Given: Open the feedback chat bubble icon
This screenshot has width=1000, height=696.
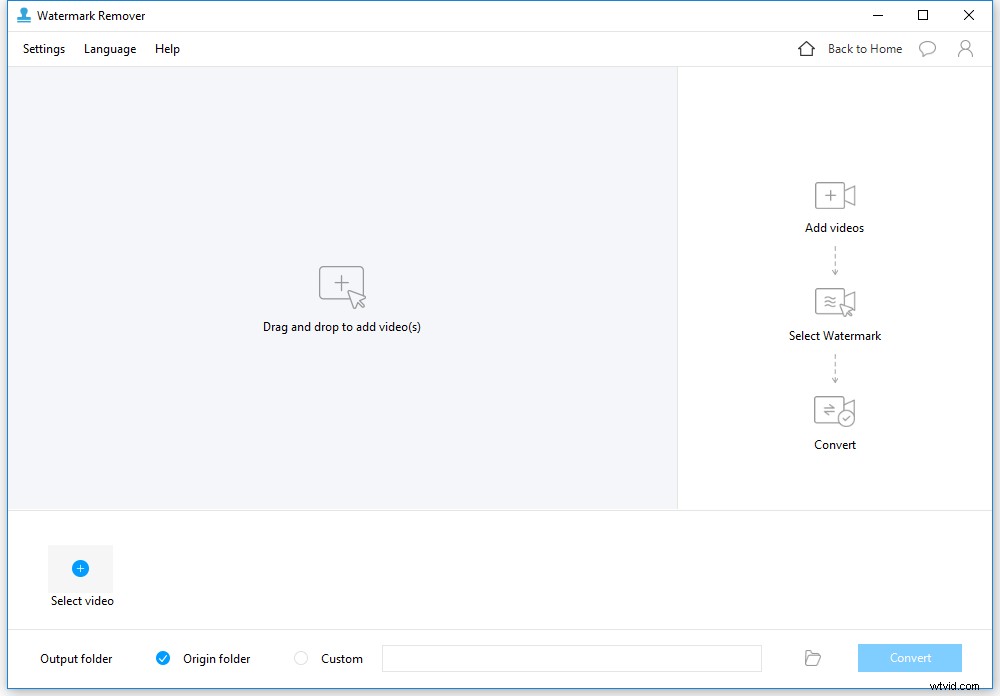Looking at the screenshot, I should coord(927,48).
